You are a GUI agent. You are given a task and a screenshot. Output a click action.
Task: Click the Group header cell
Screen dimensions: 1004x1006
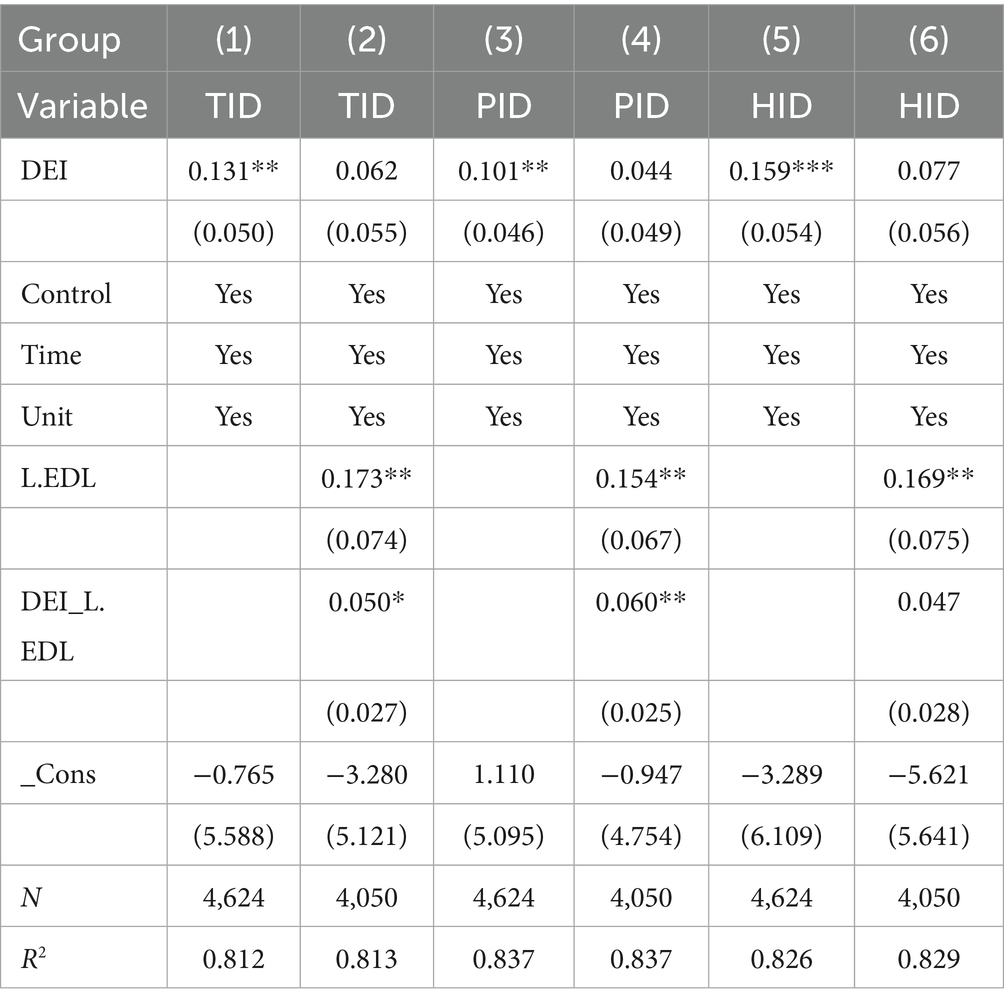(x=70, y=40)
